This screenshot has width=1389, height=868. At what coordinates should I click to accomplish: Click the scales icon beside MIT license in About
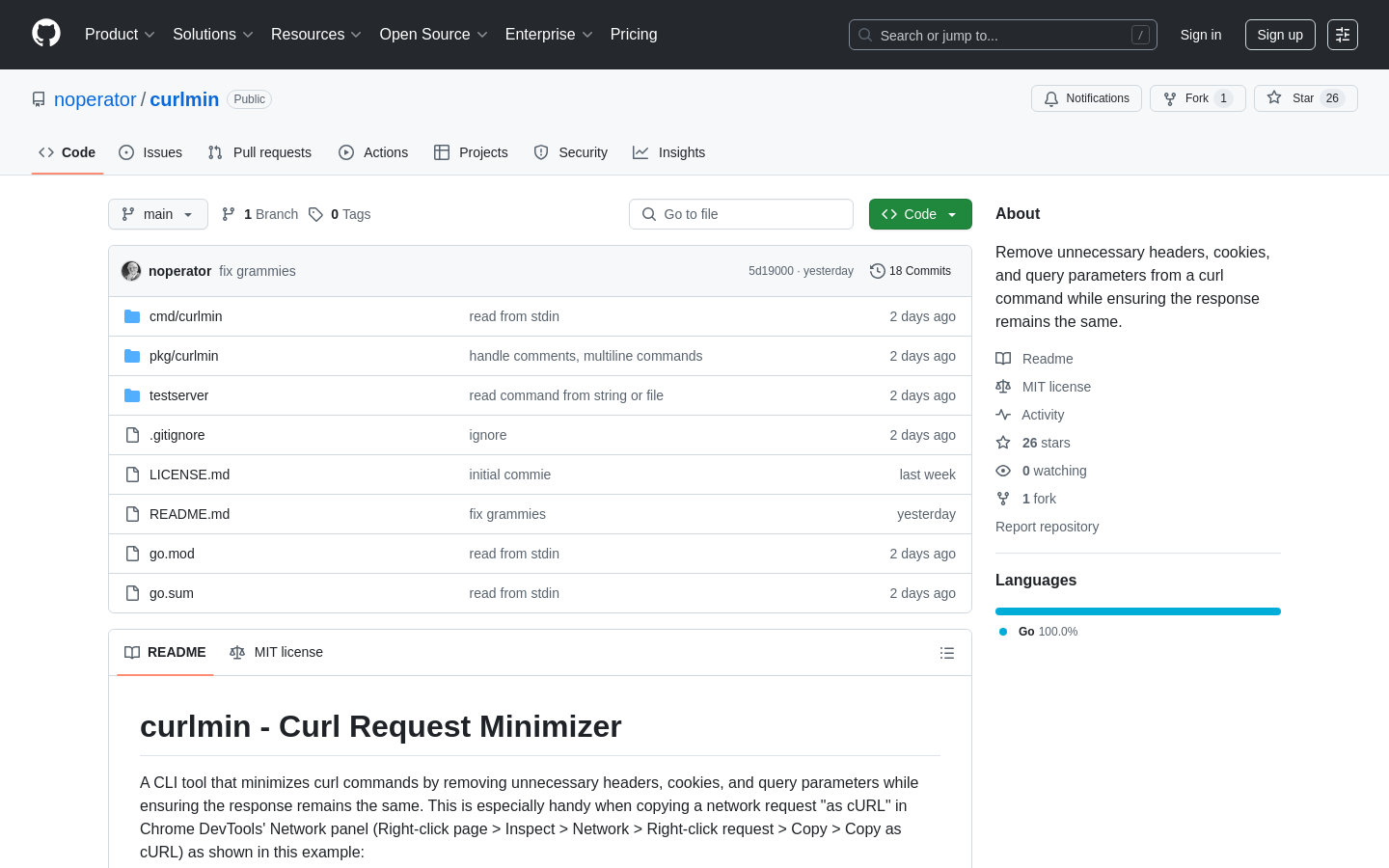(1003, 387)
